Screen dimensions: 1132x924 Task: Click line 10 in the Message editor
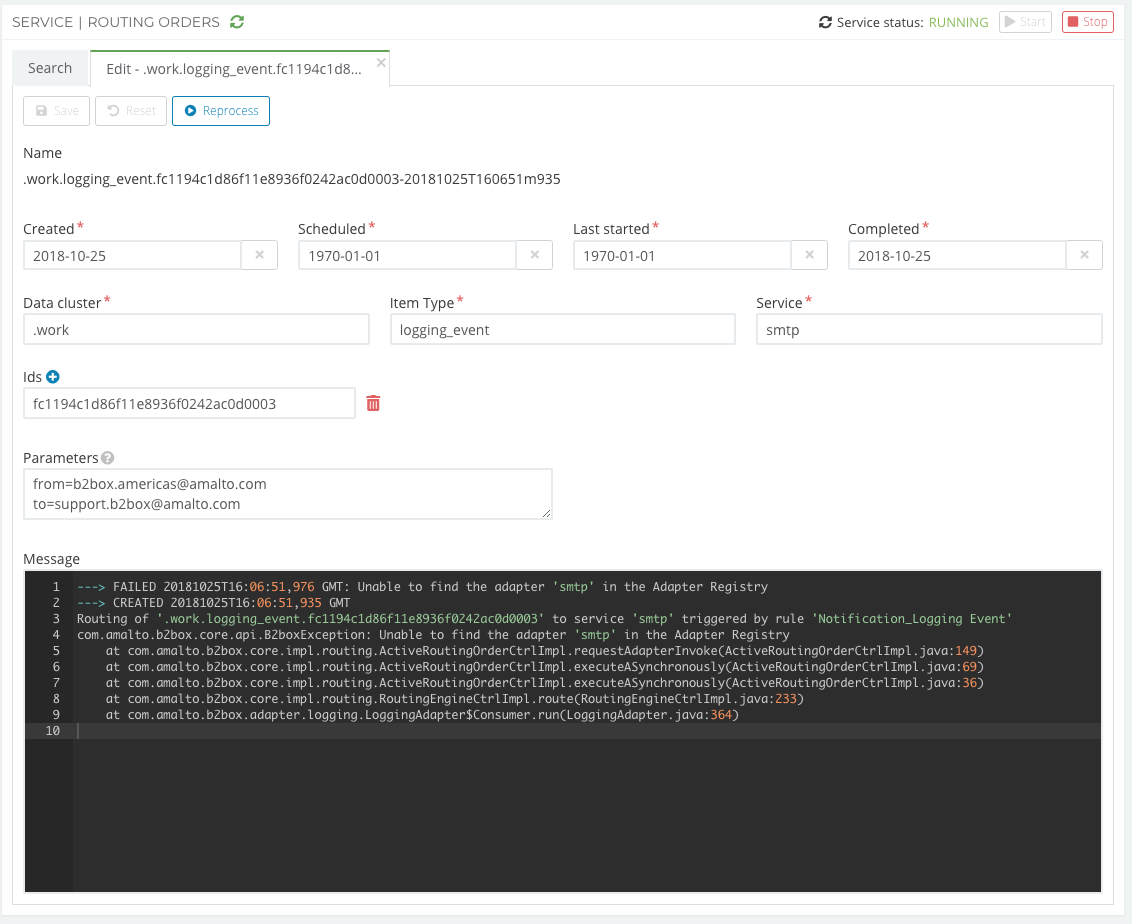pos(500,731)
